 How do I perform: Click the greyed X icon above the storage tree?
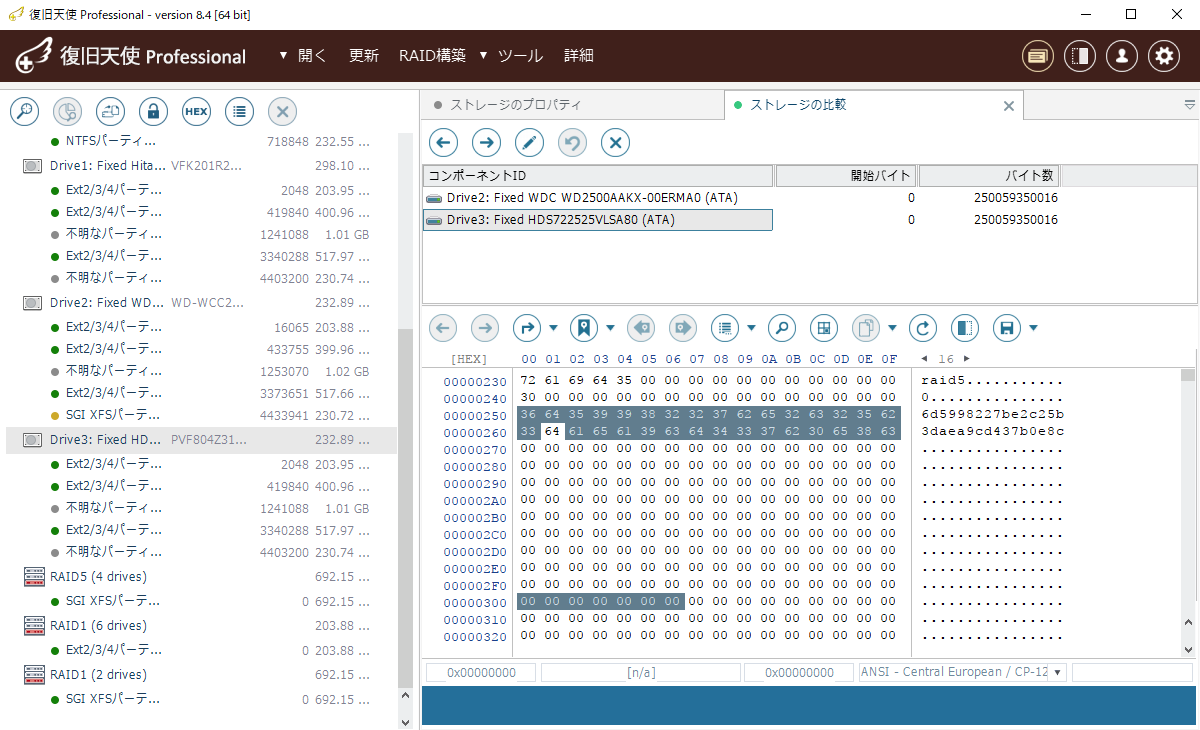(283, 112)
